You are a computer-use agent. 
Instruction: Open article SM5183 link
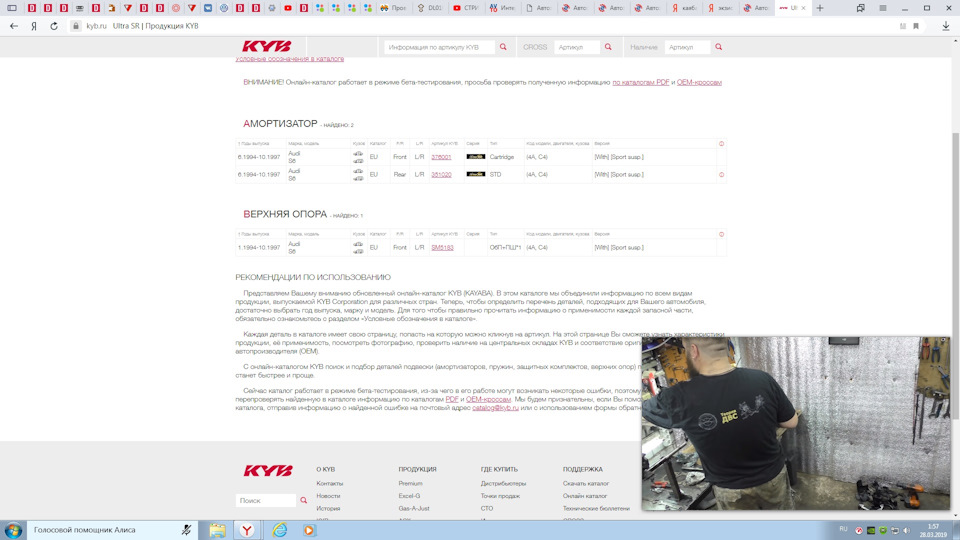click(442, 248)
